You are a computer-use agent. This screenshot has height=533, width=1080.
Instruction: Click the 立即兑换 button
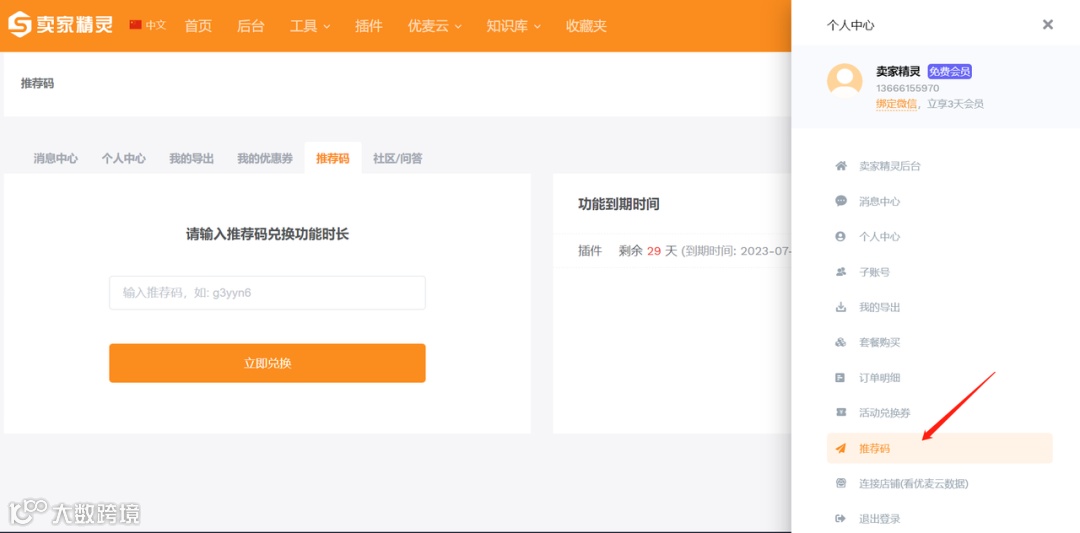click(267, 363)
